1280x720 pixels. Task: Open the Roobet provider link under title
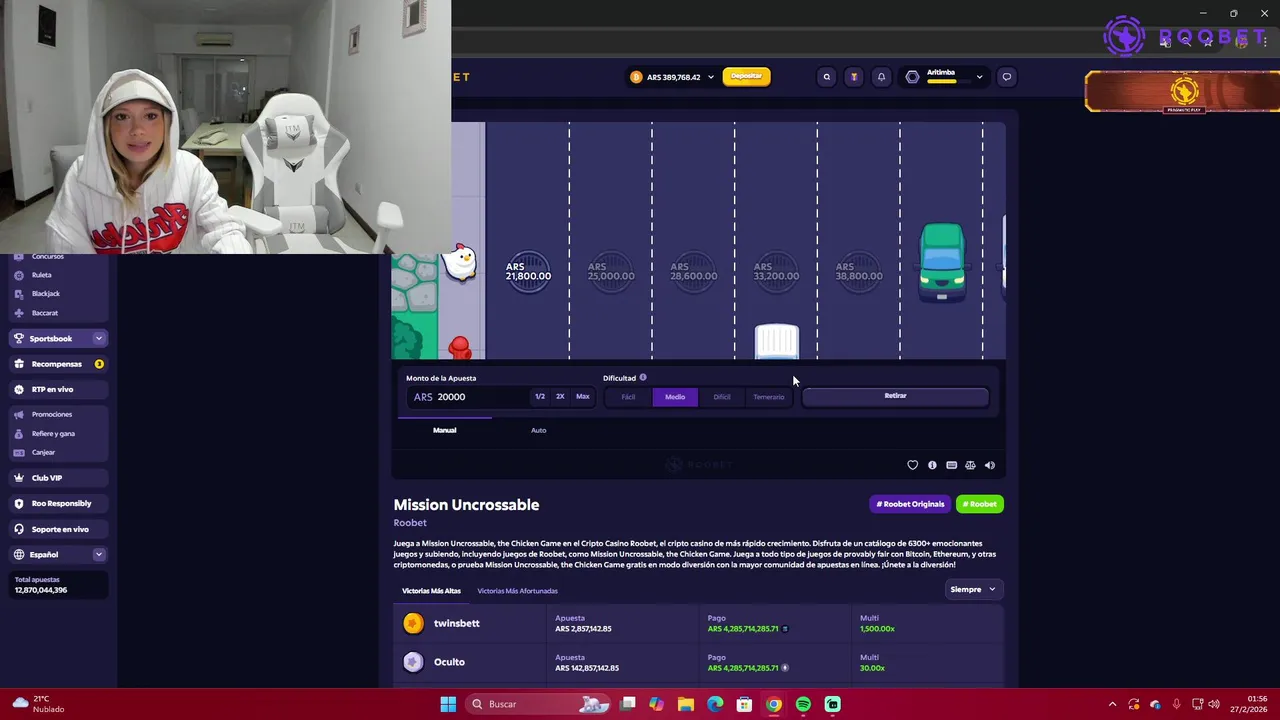point(410,523)
